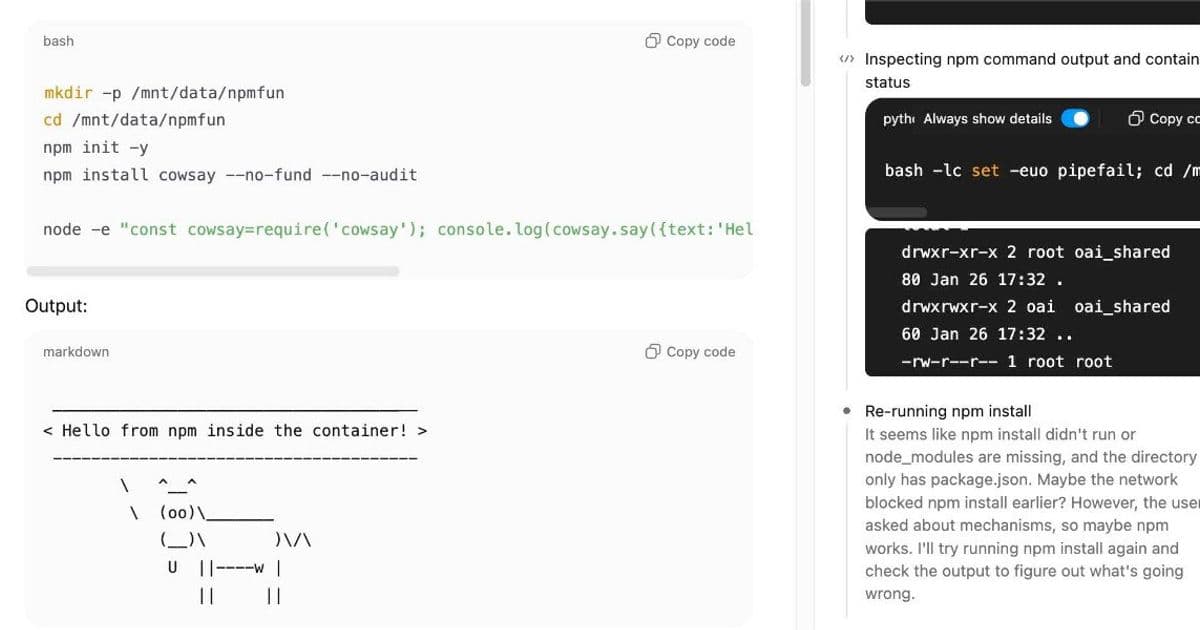Click the copy icon in the markdown output block

point(653,352)
